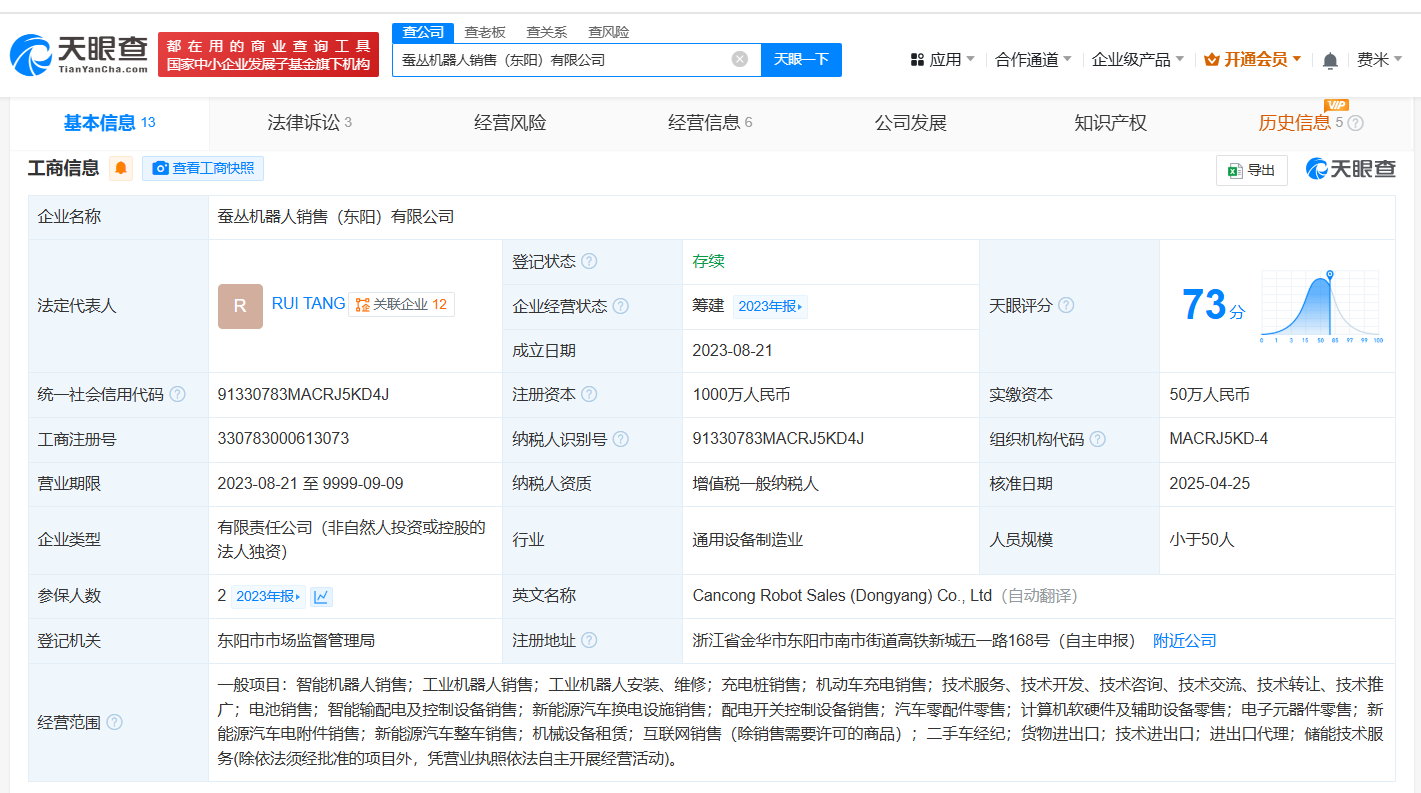Screen dimensions: 1421x793
Task: Click the English name Cancong Robot Sales
Action: (842, 596)
